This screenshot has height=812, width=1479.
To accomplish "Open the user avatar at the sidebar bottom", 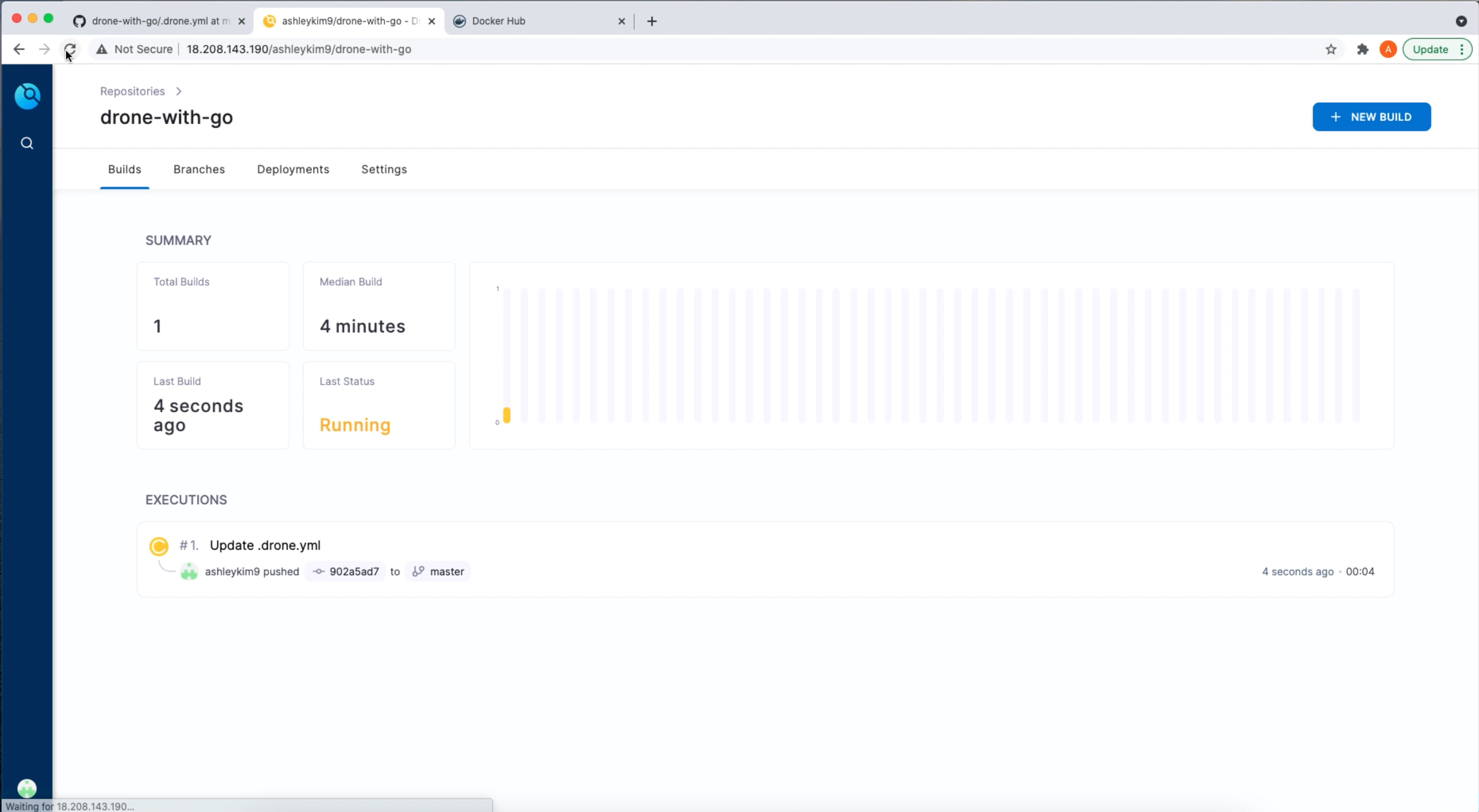I will coord(27,788).
